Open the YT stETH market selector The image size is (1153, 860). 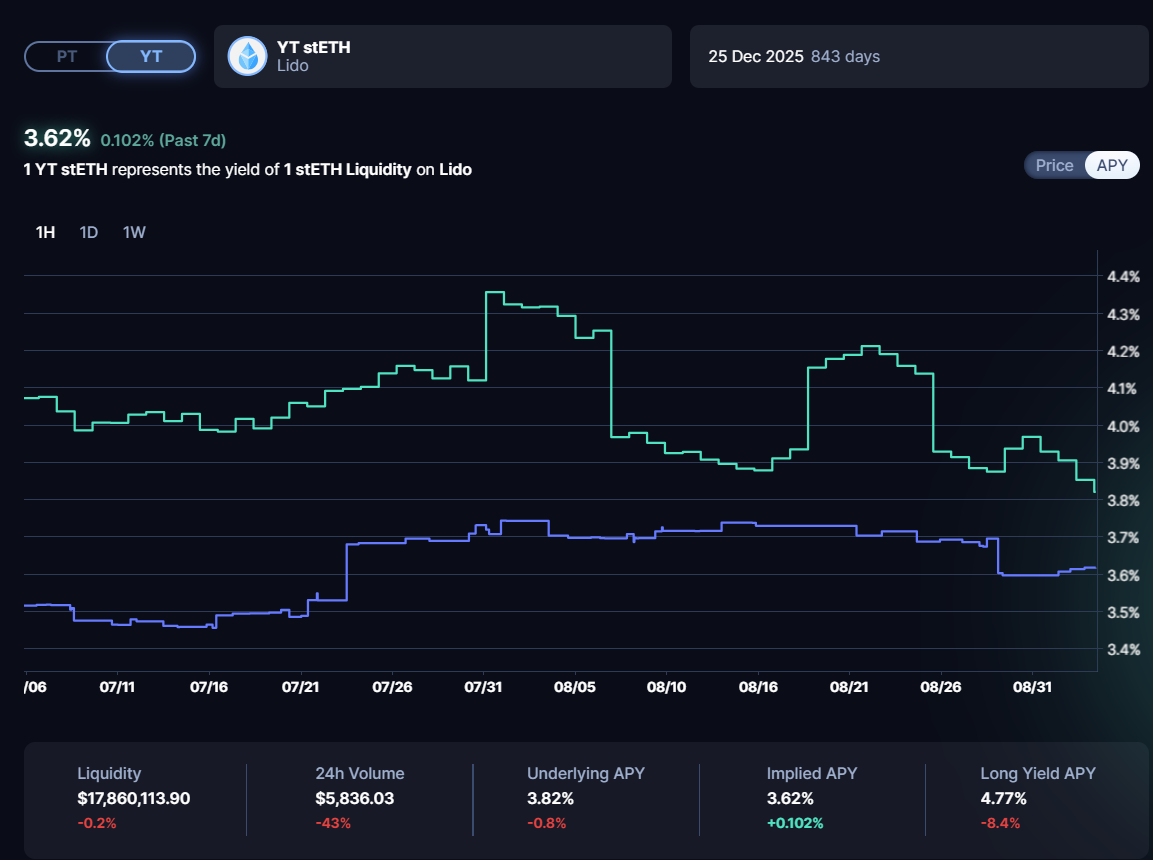point(442,56)
